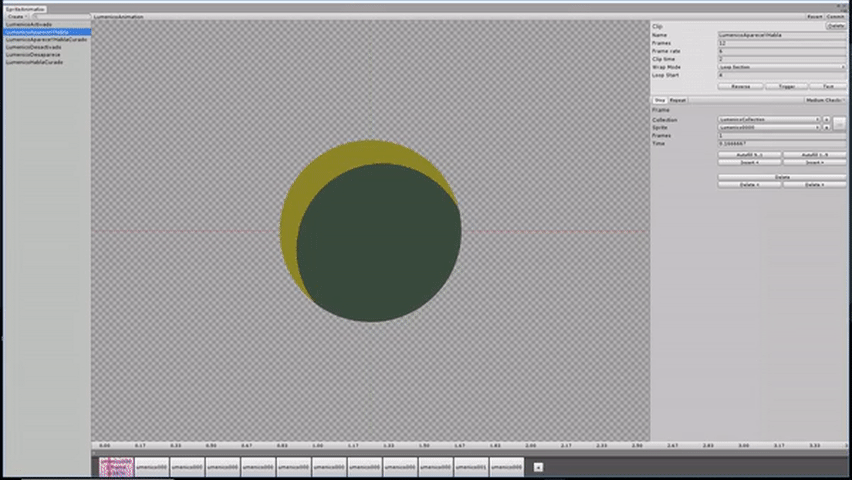
Task: Select the first frame in the timeline
Action: (x=116, y=467)
